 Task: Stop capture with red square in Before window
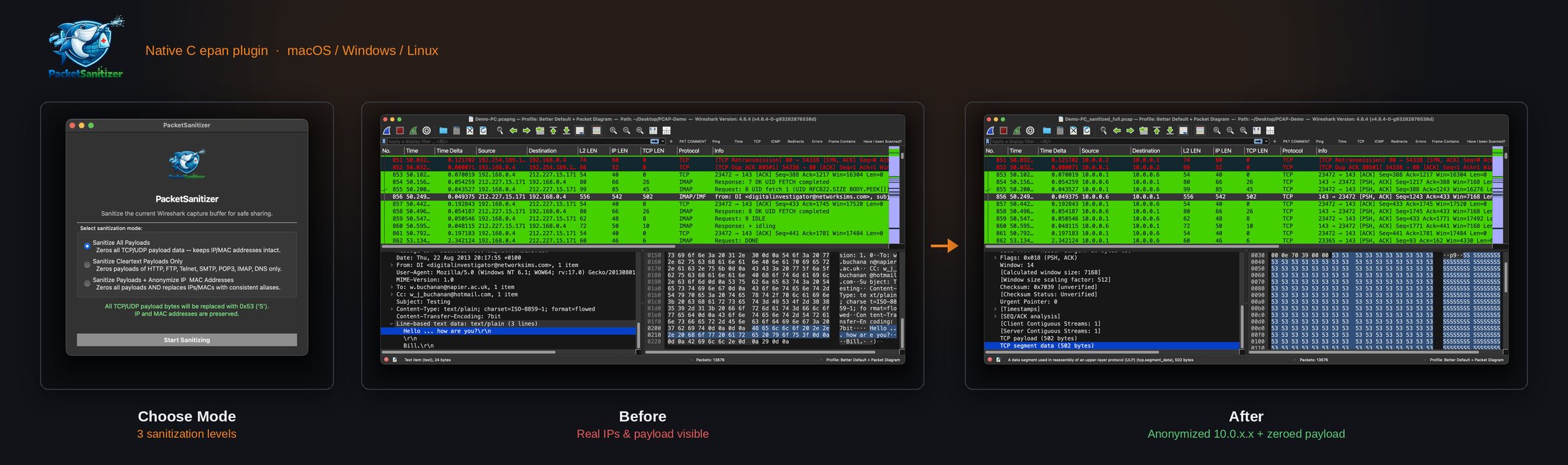(x=400, y=130)
